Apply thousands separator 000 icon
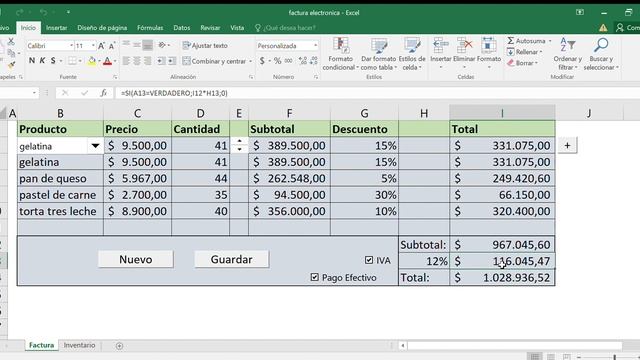The height and width of the screenshot is (360, 640). pos(289,61)
